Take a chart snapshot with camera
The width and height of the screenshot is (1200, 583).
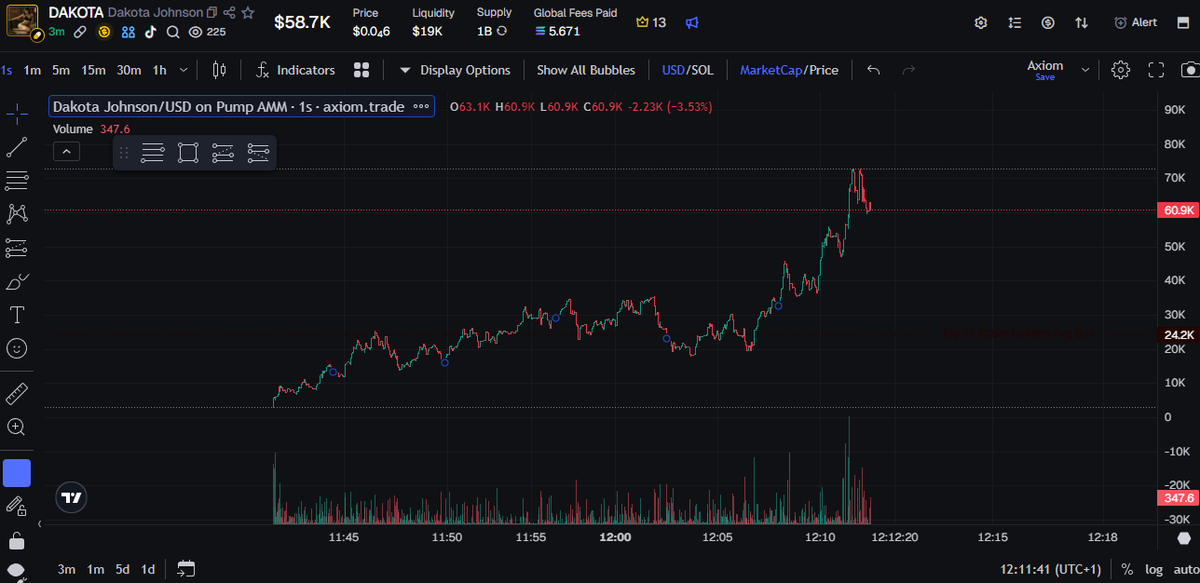1190,70
